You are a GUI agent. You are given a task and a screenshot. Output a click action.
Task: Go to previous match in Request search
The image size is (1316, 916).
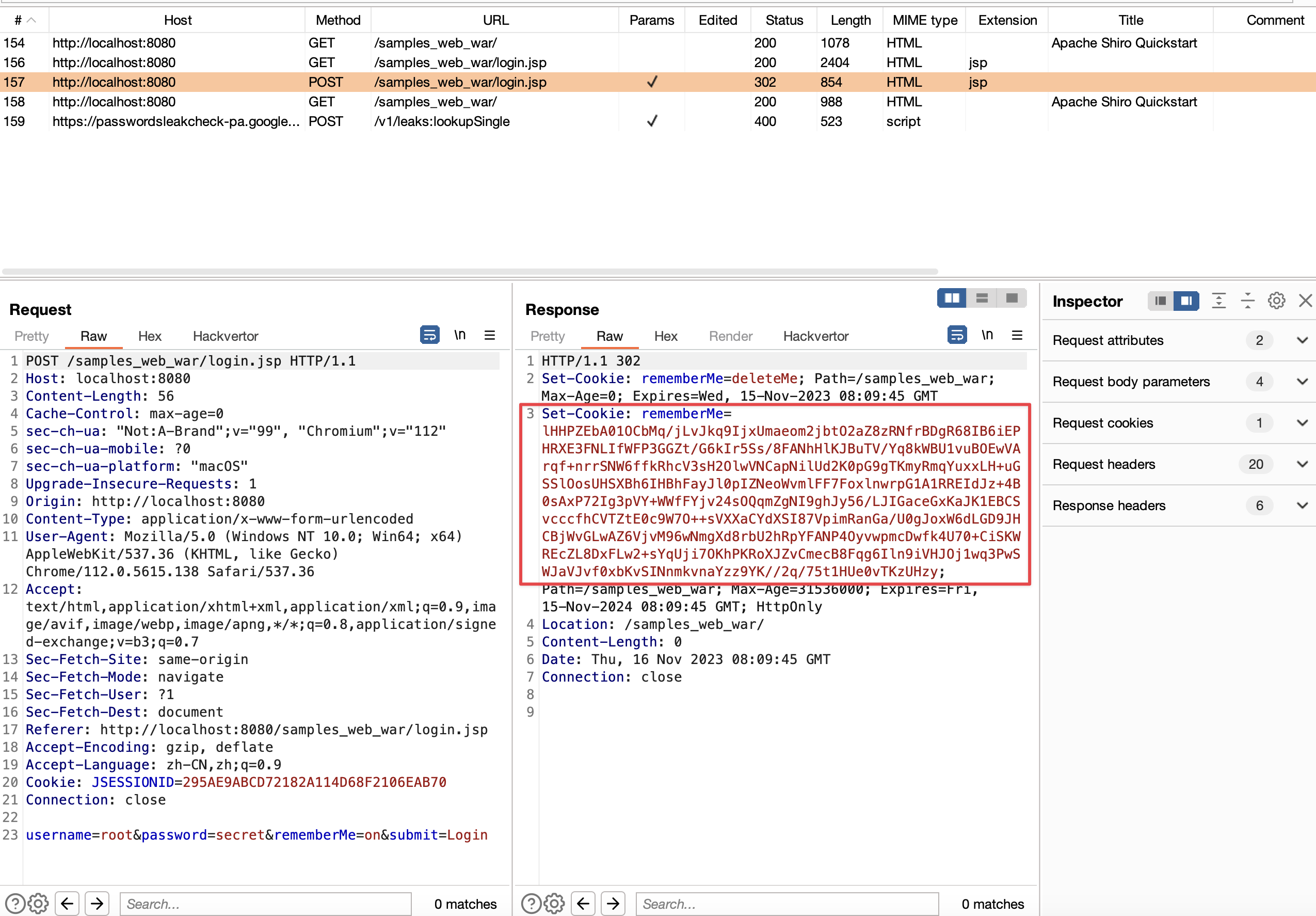click(x=67, y=904)
